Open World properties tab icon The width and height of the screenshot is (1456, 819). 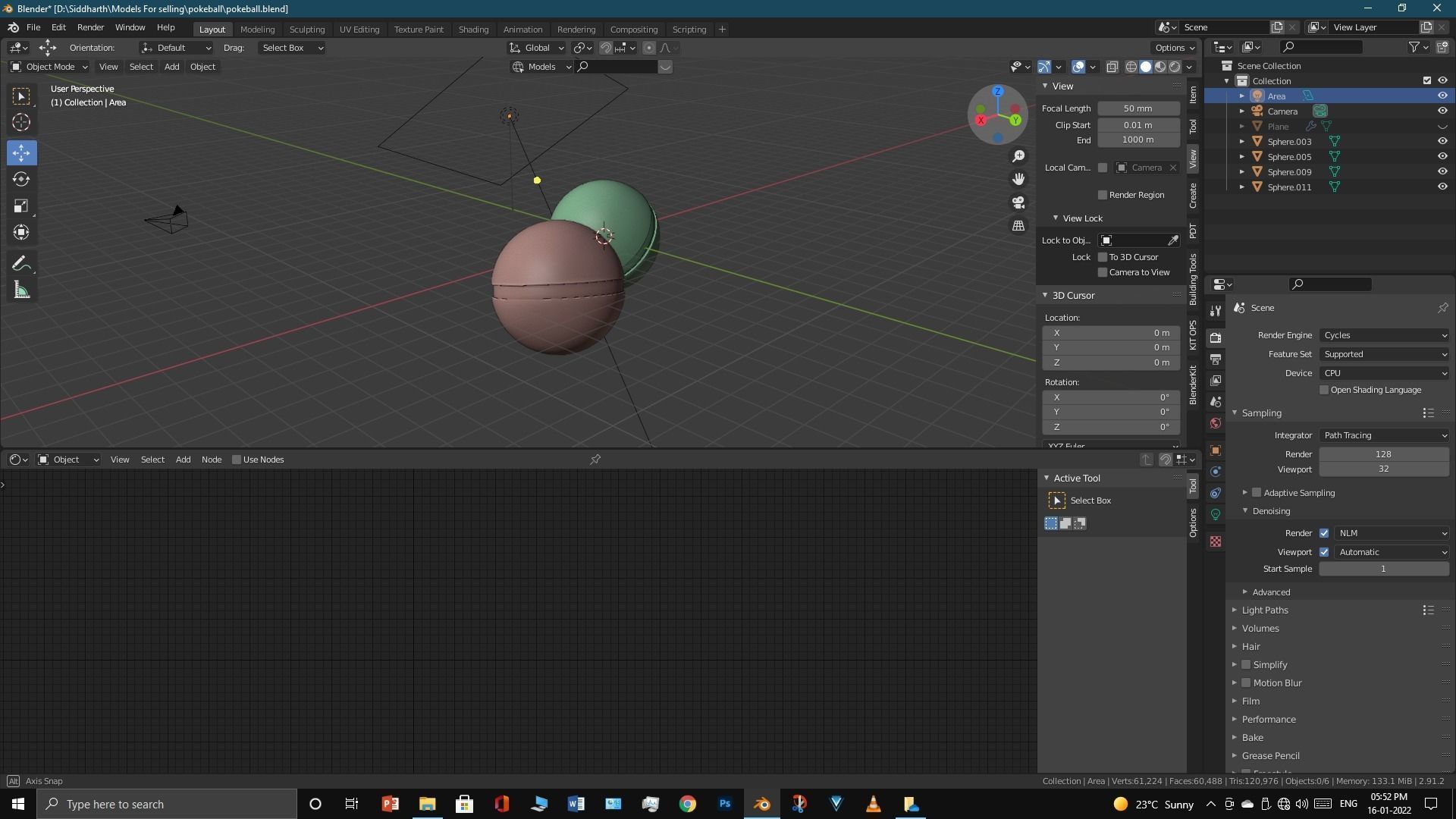click(1216, 423)
